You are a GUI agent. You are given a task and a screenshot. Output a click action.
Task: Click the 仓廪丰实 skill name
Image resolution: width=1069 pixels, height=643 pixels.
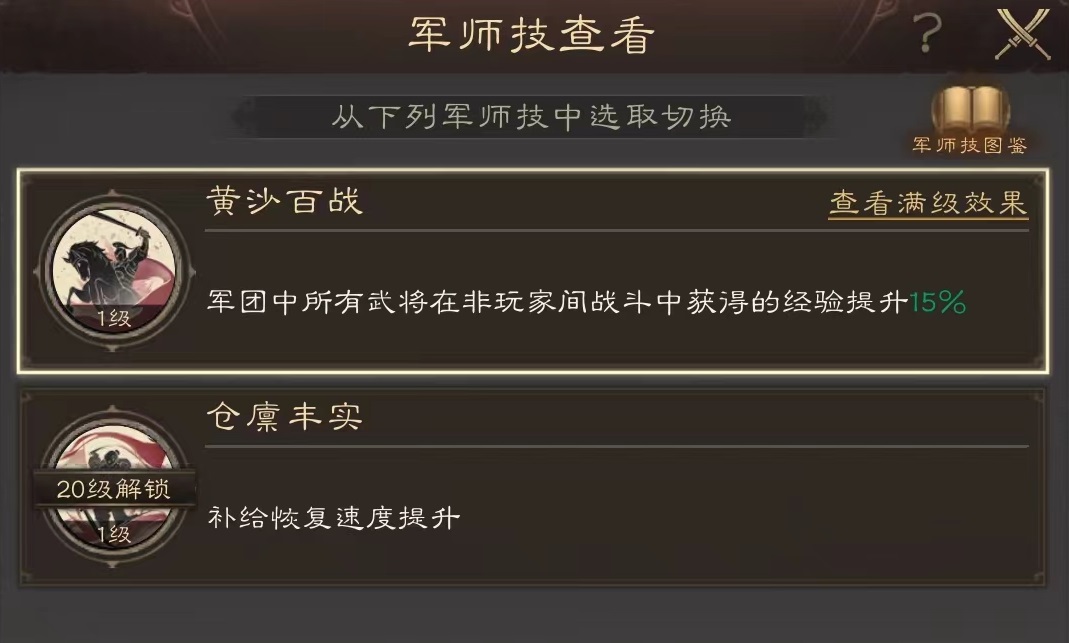click(284, 416)
